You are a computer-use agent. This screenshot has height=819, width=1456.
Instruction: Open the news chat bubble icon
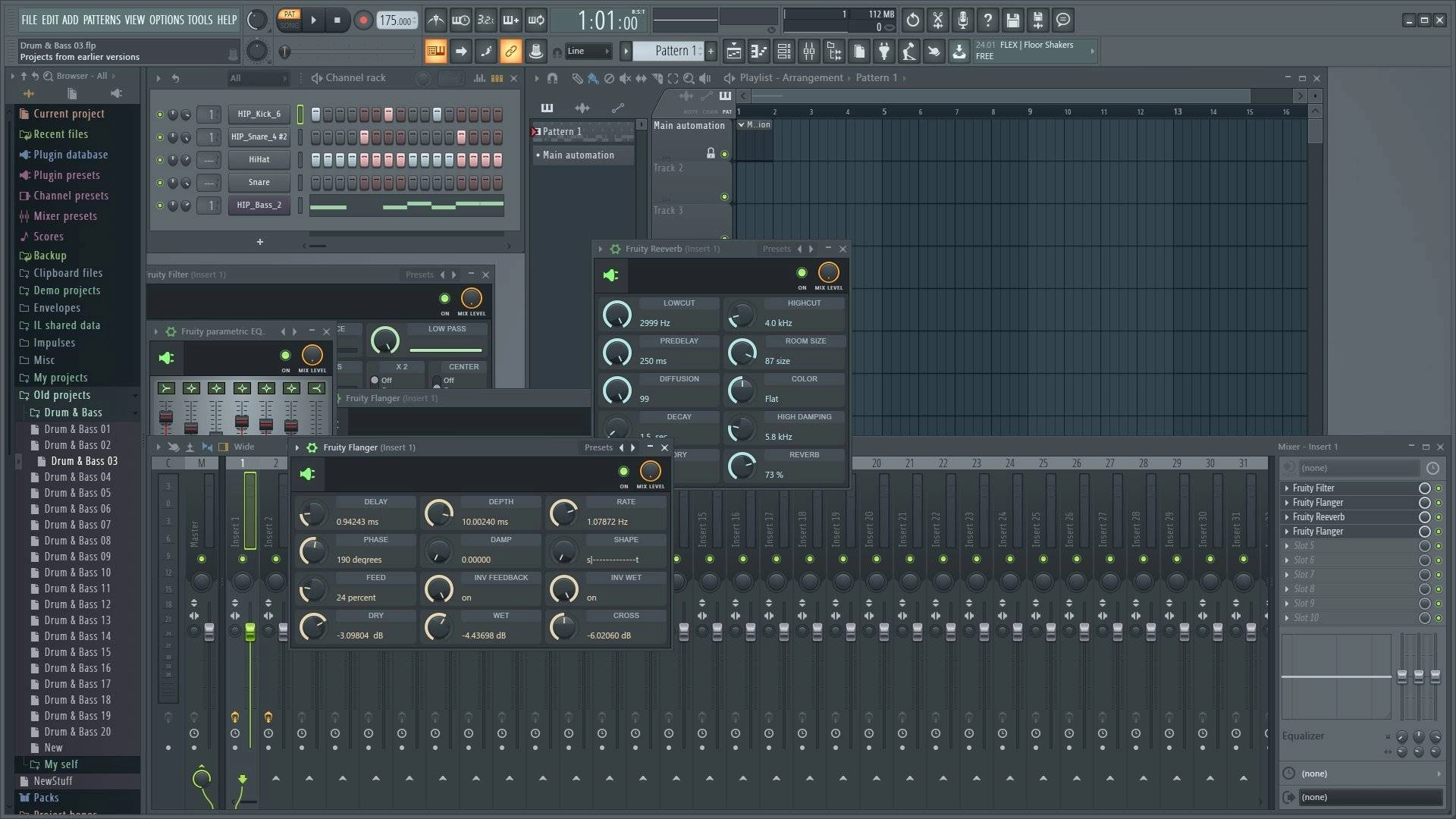1063,20
